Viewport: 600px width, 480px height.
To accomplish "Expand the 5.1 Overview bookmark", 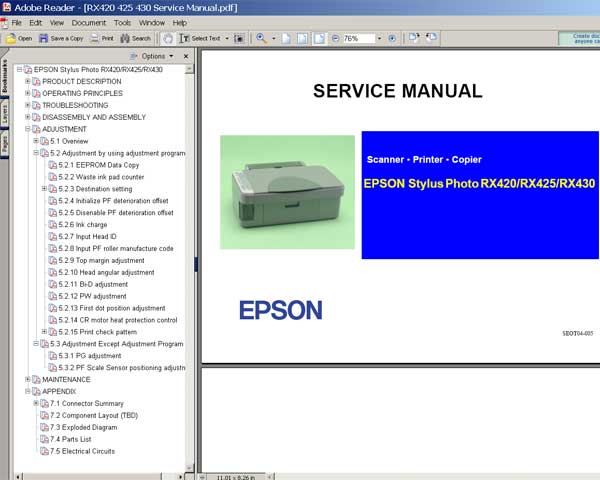I will 36,141.
